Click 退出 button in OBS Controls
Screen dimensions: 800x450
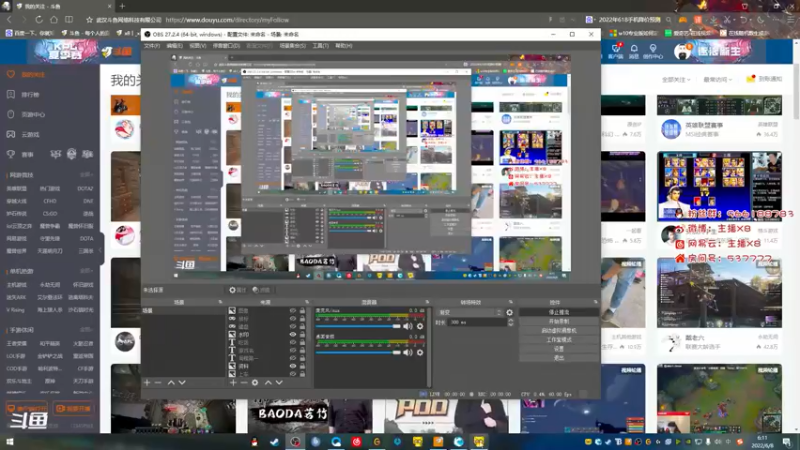tap(559, 358)
